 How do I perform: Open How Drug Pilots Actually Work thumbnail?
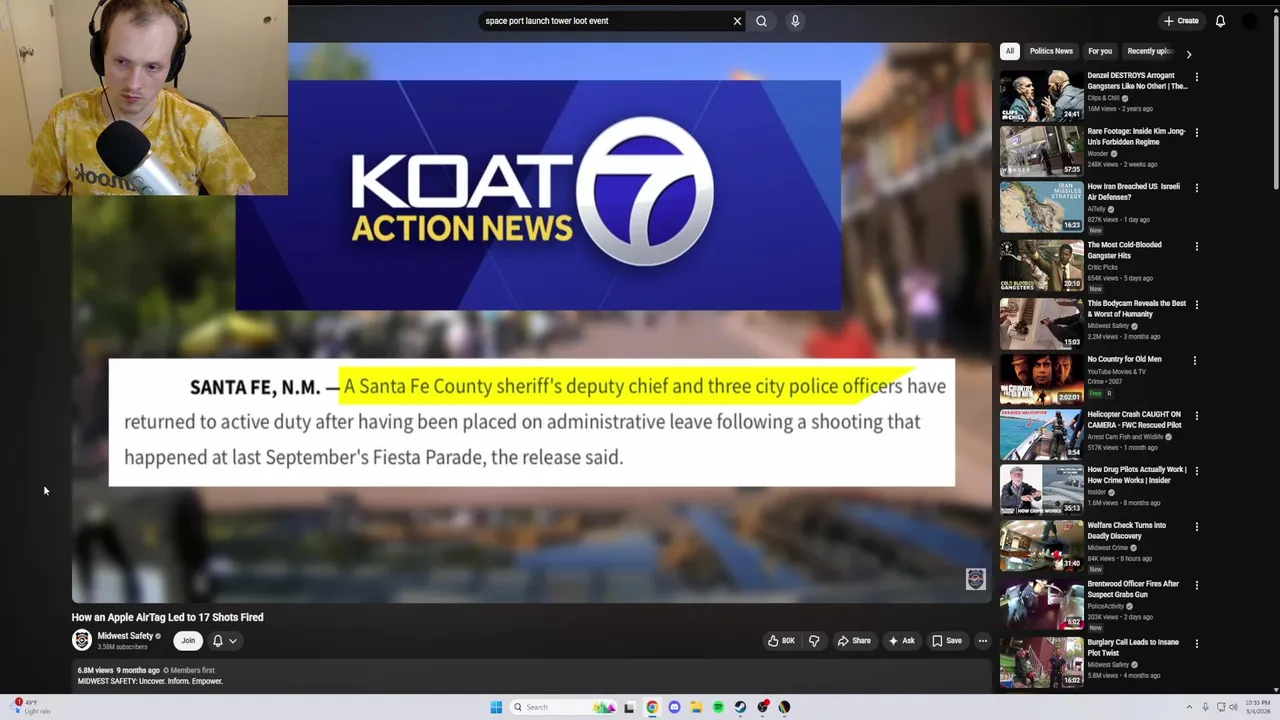[1041, 490]
